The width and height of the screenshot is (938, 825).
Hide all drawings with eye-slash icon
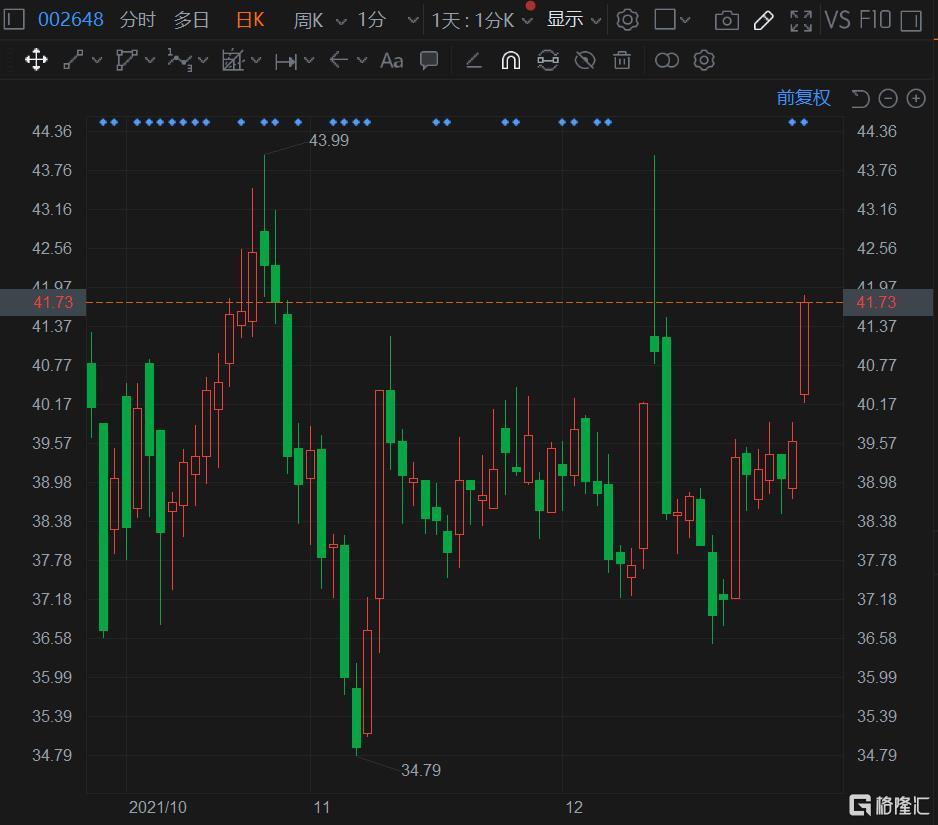[585, 60]
